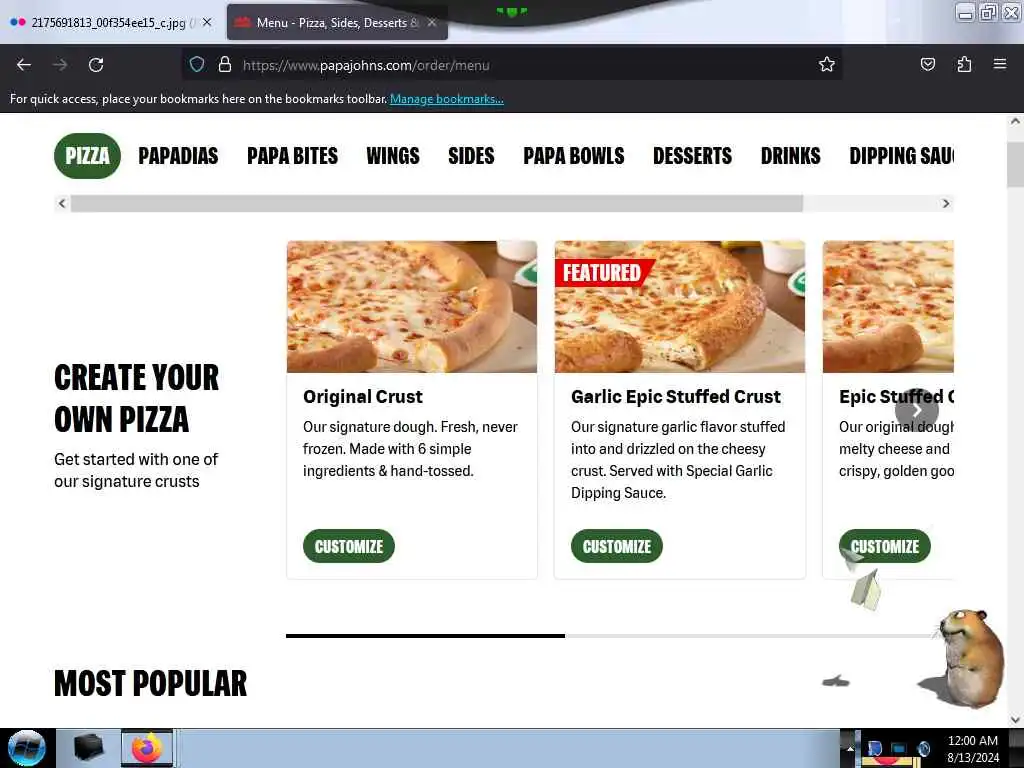Click the page scrollbar down arrow
Viewport: 1024px width, 768px height.
pos(1015,720)
